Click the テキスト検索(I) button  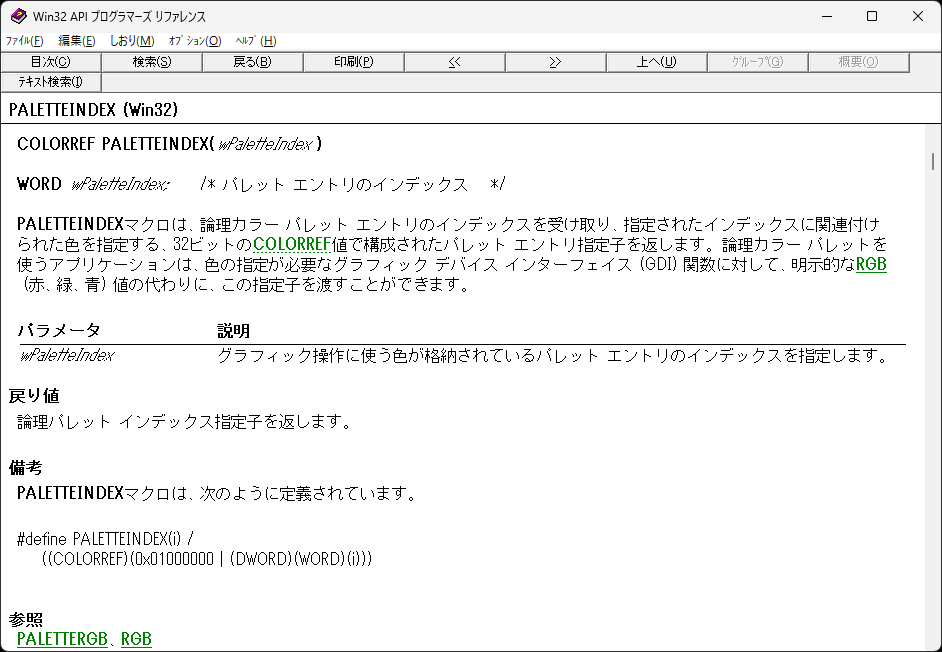pyautogui.click(x=50, y=82)
